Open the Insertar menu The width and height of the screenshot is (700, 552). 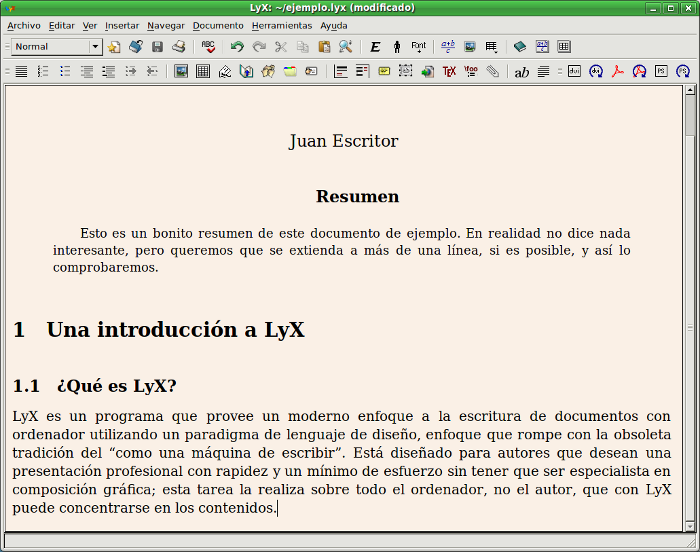[x=122, y=26]
